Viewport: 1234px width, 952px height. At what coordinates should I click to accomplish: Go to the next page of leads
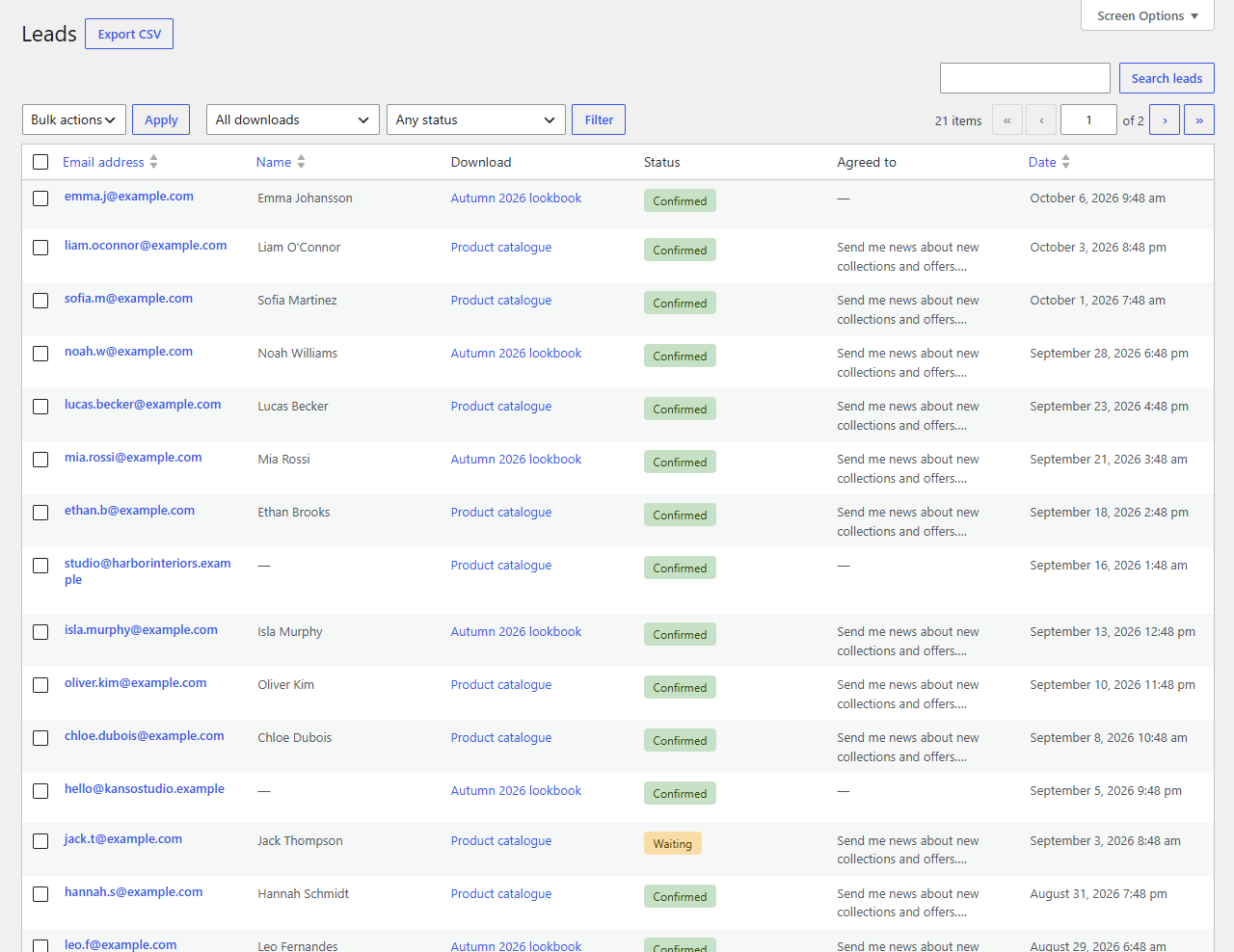(x=1165, y=119)
